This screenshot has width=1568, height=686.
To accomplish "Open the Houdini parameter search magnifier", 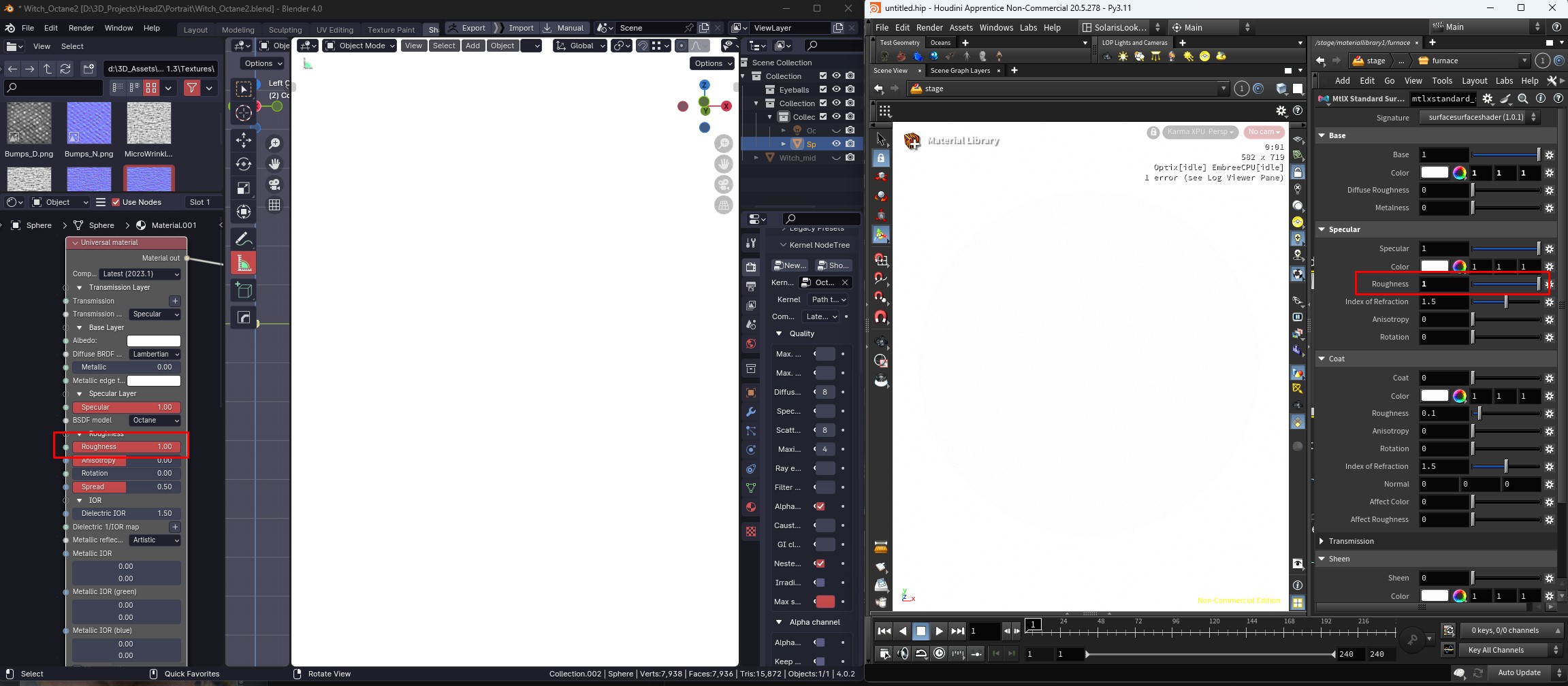I will click(1523, 99).
